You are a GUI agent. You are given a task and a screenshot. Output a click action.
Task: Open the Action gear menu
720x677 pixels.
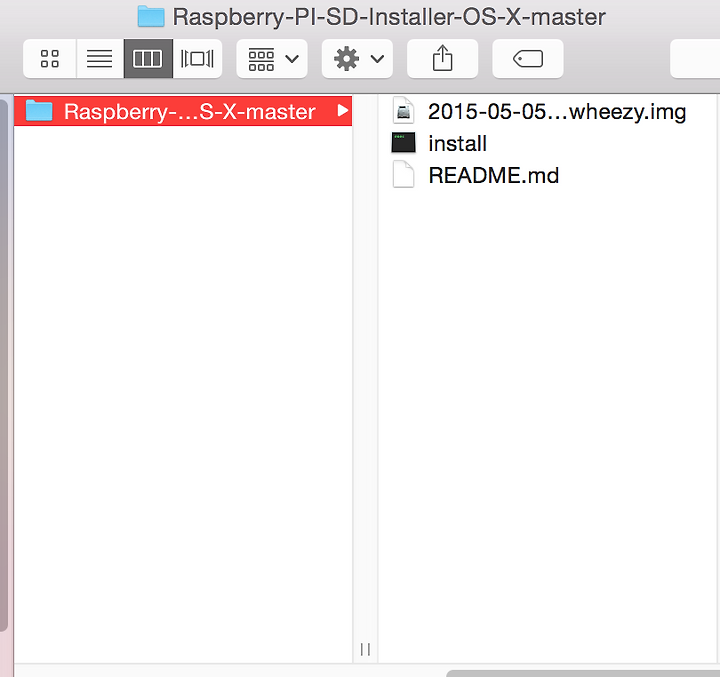tap(357, 59)
